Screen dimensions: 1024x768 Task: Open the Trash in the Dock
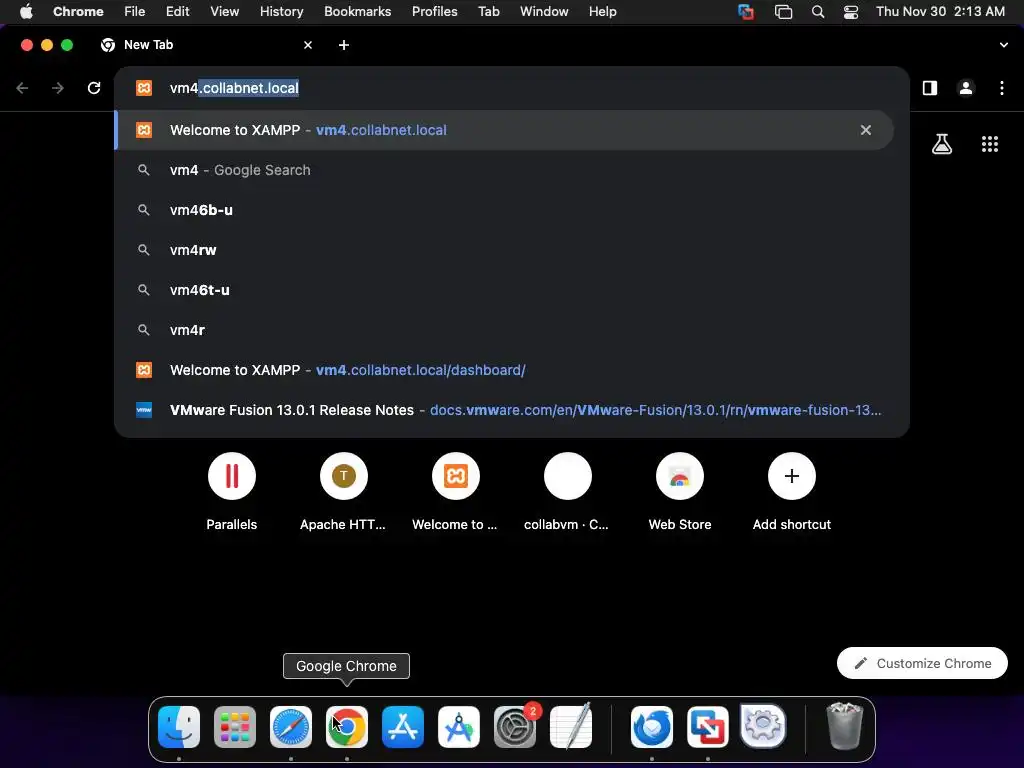[844, 725]
